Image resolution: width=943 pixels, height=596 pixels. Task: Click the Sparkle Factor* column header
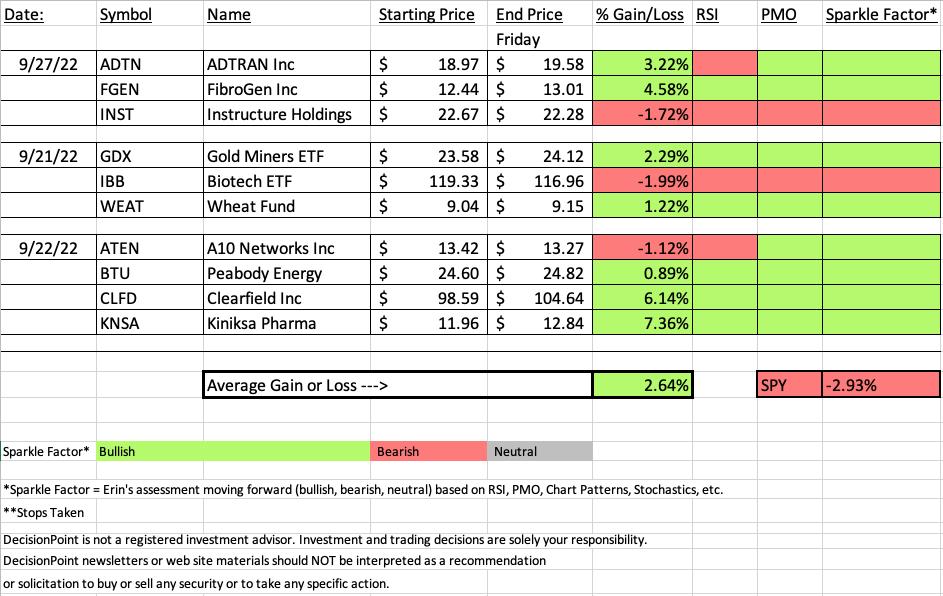tap(881, 14)
